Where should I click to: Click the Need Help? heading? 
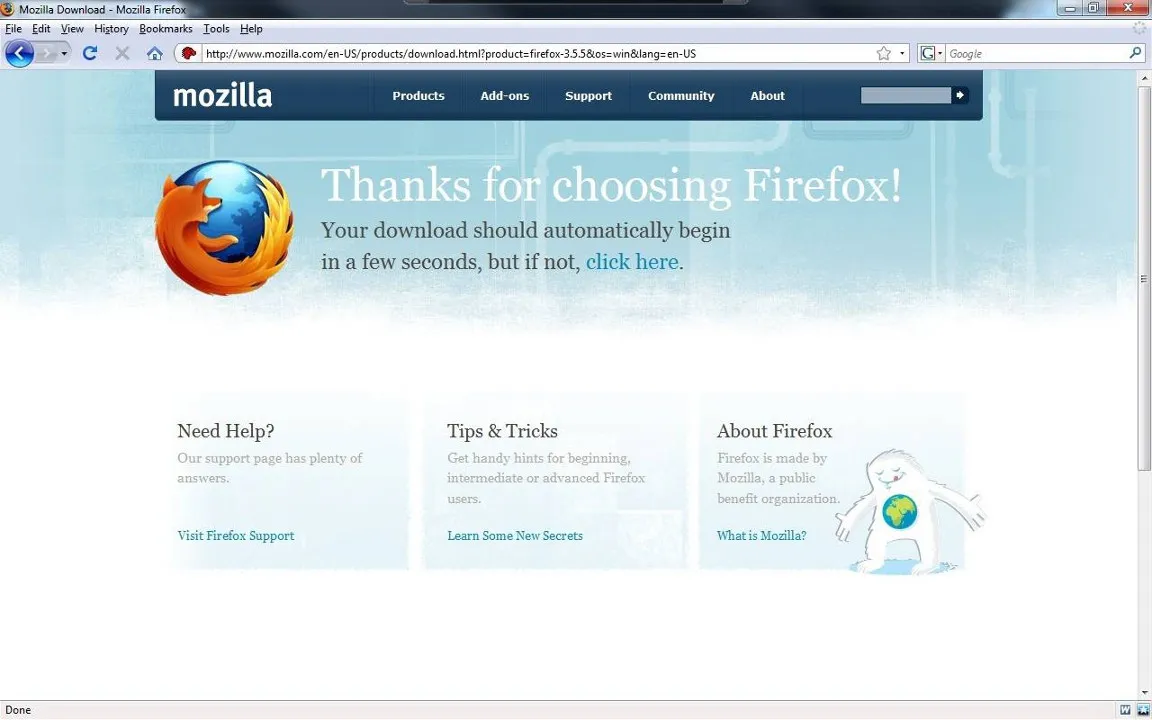click(x=226, y=431)
